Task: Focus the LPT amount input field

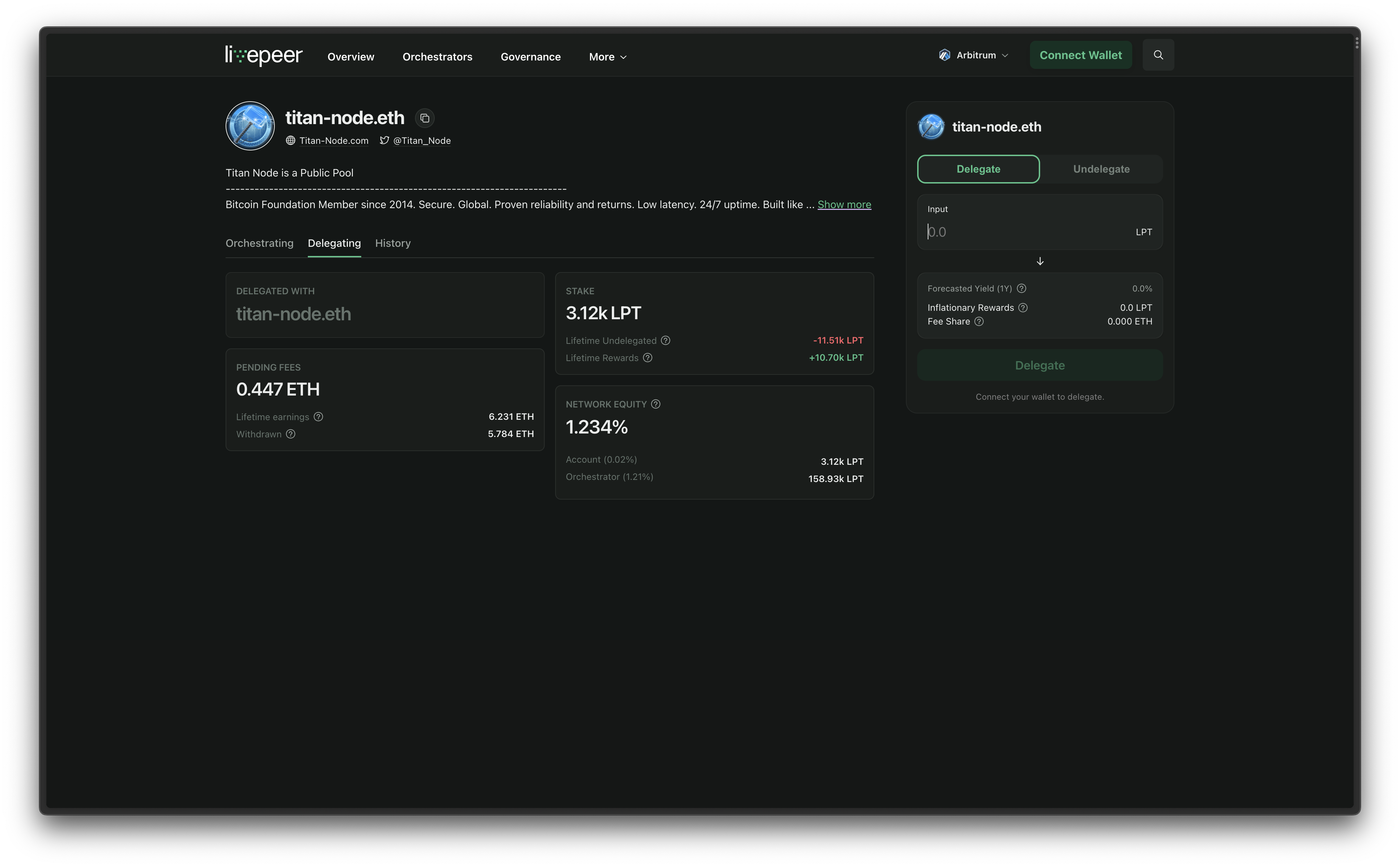Action: 1026,232
